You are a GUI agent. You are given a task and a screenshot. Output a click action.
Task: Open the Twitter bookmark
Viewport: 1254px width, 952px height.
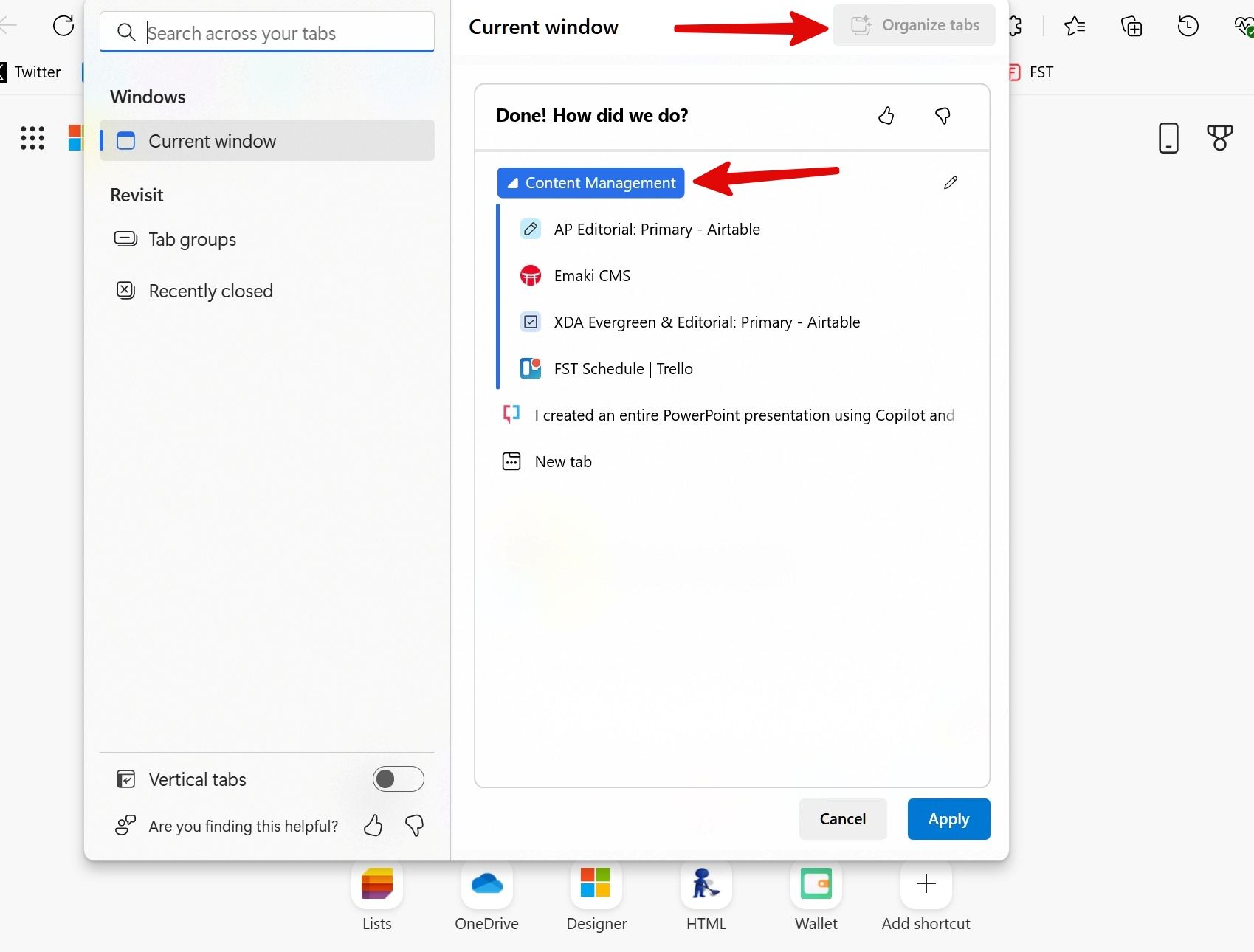point(31,72)
